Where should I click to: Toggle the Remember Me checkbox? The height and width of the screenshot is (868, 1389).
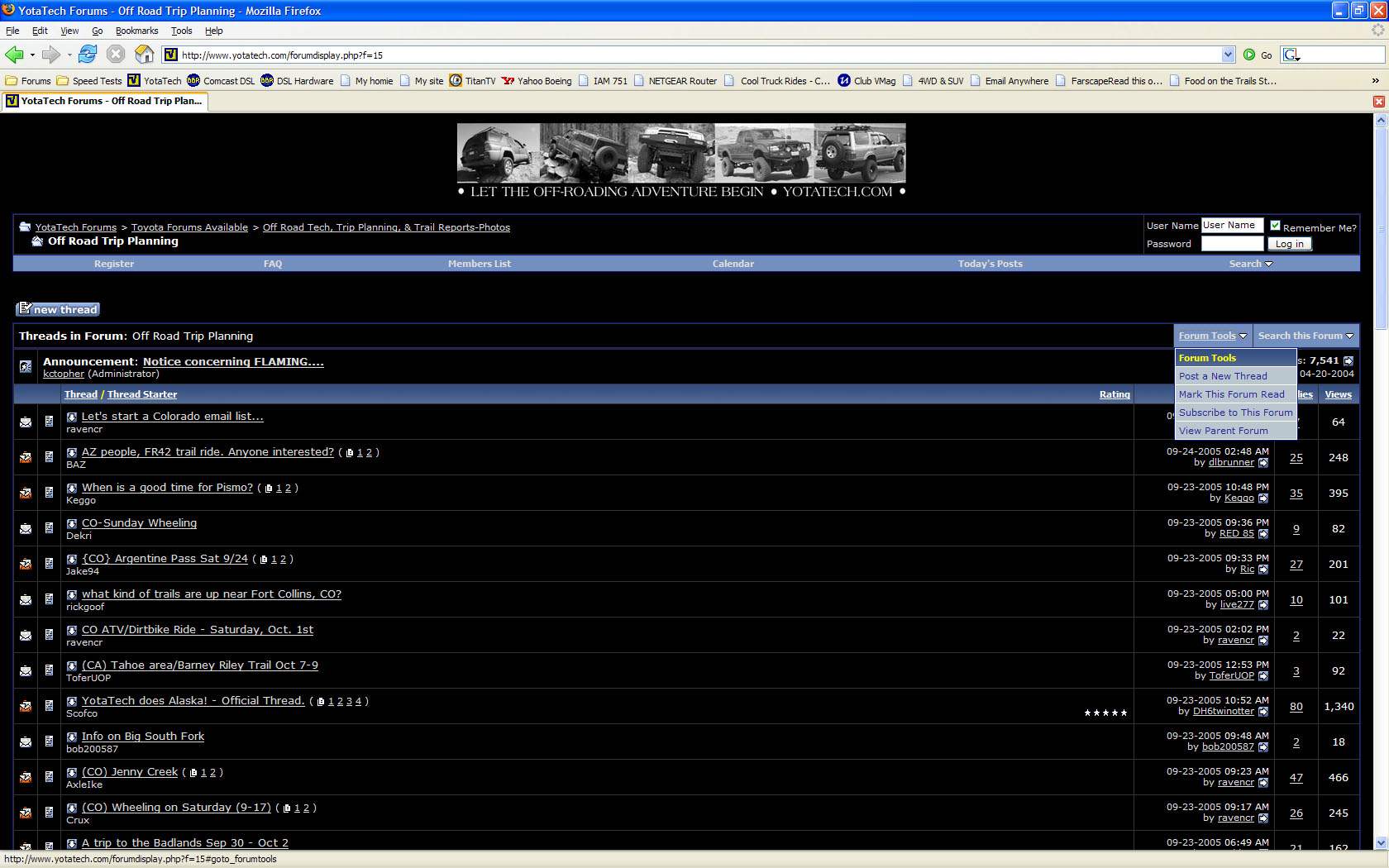coord(1275,226)
